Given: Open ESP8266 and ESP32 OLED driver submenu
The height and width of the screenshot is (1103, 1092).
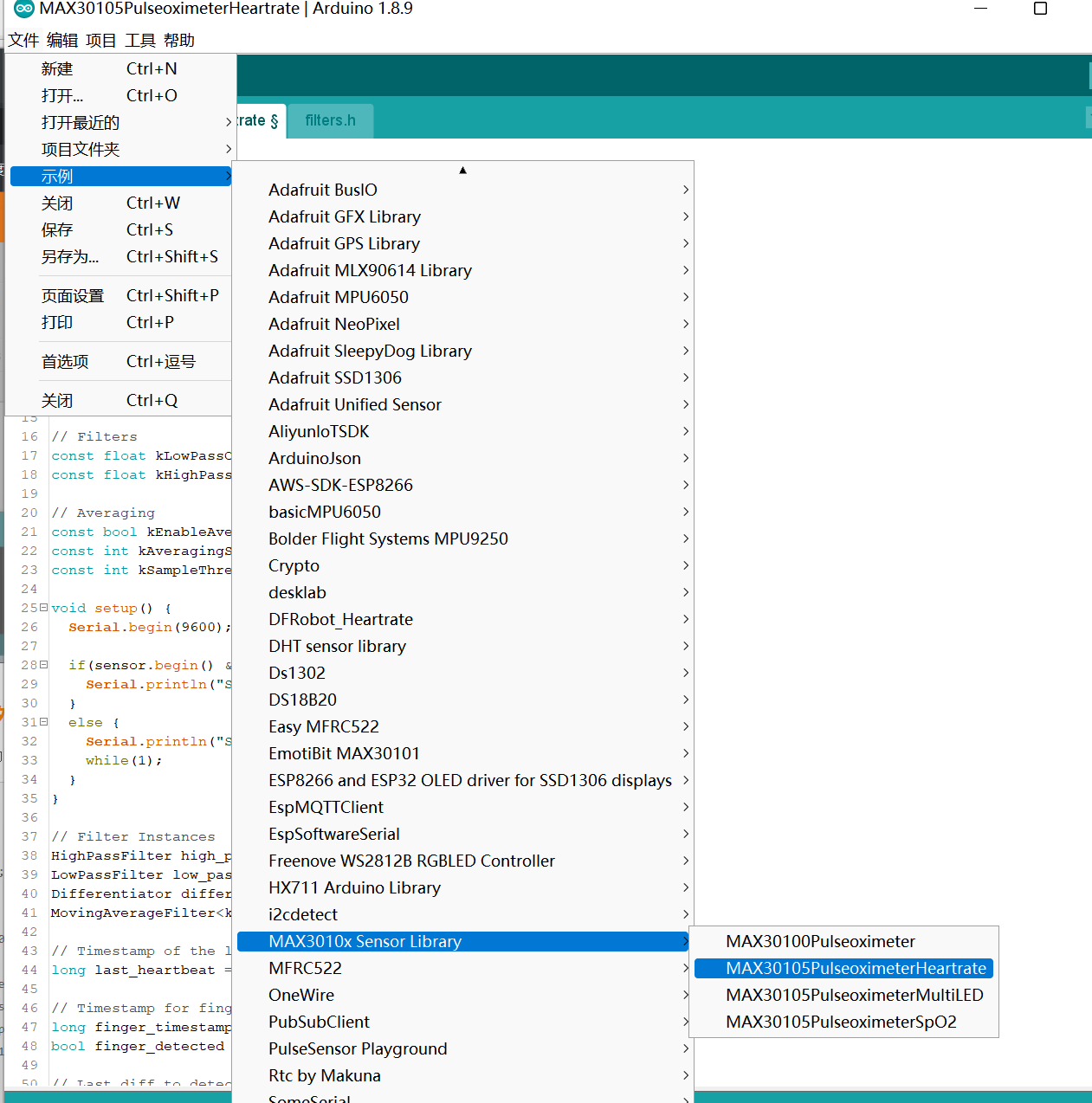Looking at the screenshot, I should pyautogui.click(x=463, y=780).
